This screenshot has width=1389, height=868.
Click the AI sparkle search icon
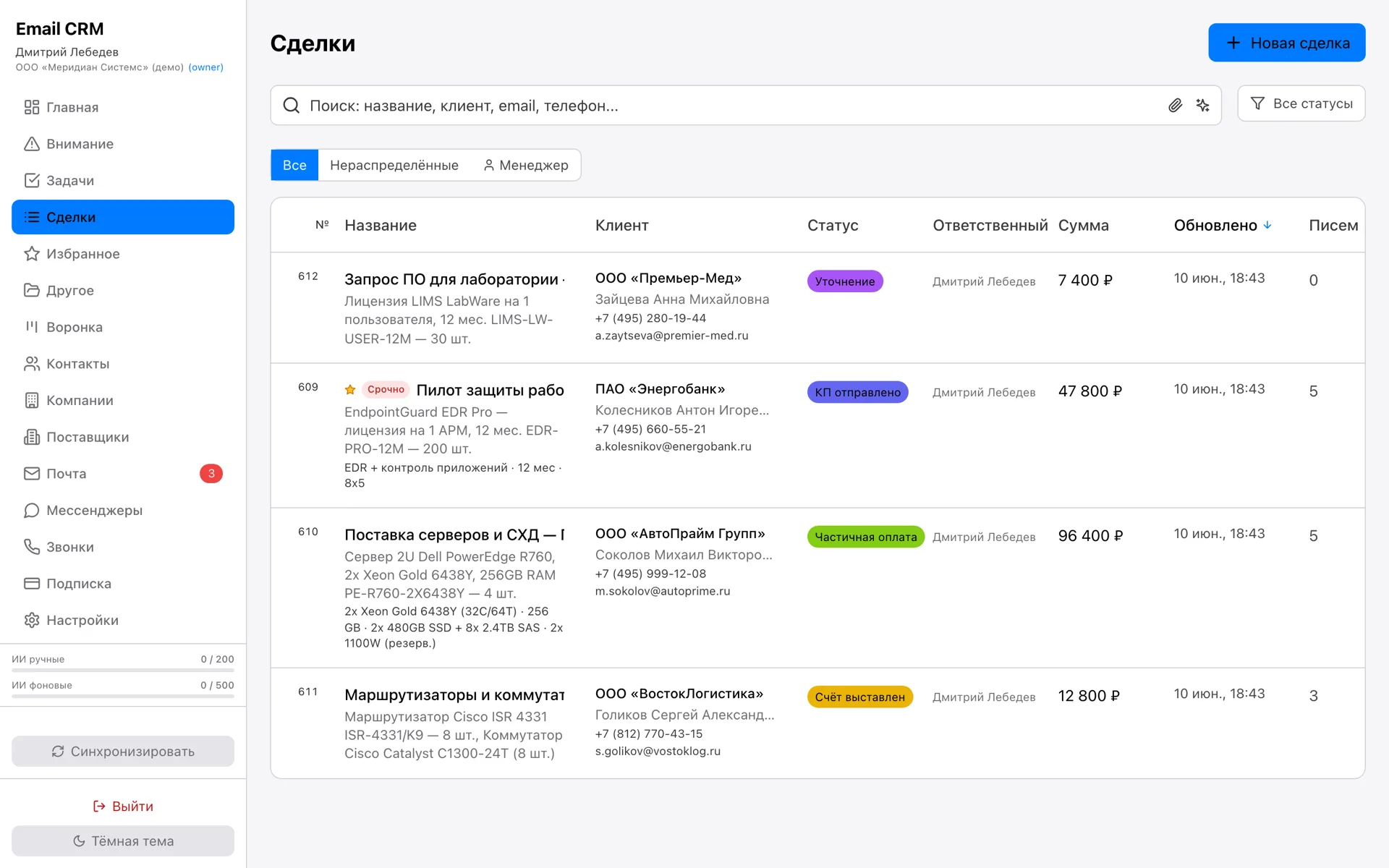[1203, 106]
